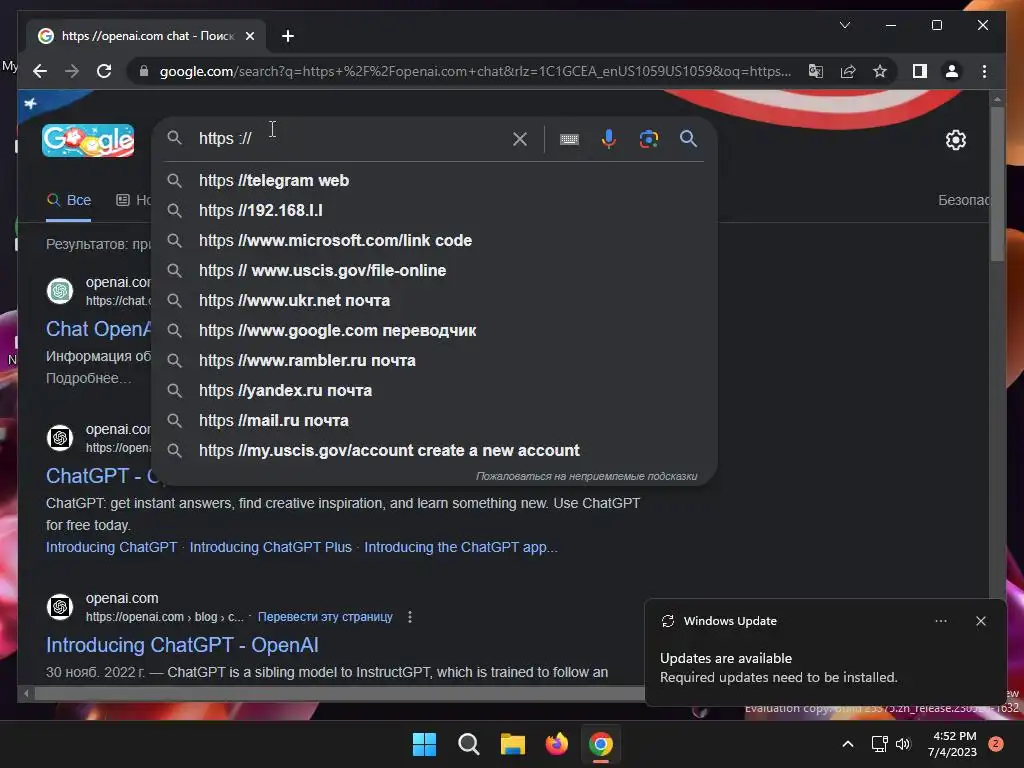This screenshot has width=1024, height=768.
Task: Launch File Explorer from taskbar
Action: coord(513,744)
